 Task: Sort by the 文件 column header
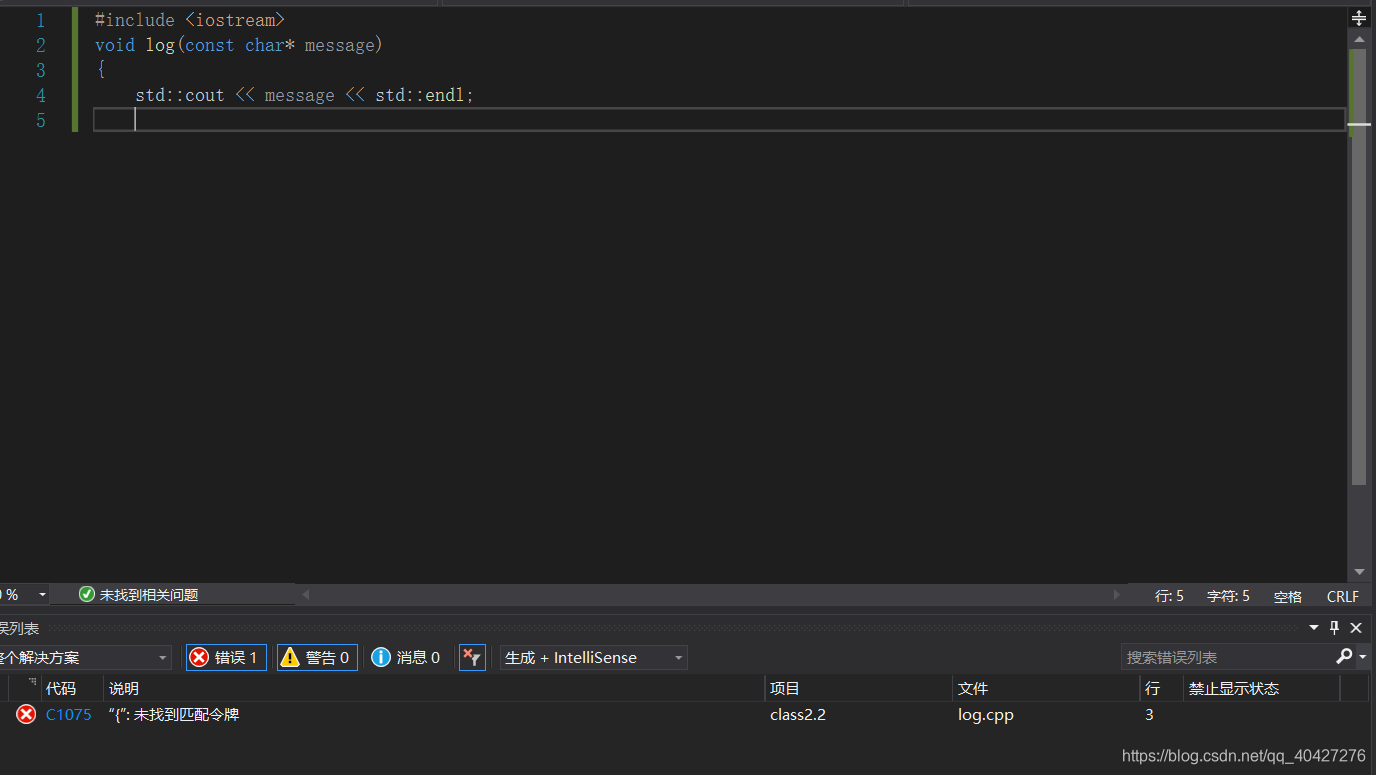(1046, 688)
